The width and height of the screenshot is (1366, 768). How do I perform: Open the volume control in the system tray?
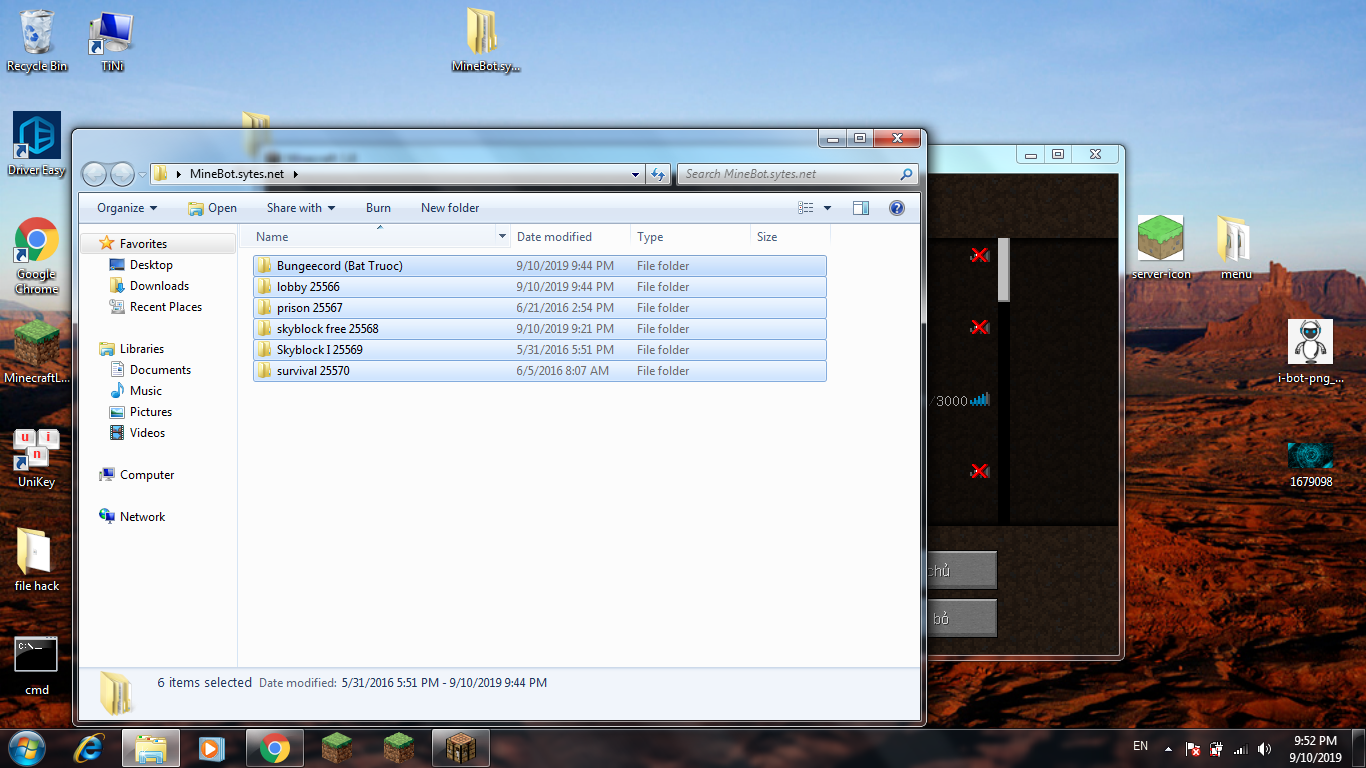pyautogui.click(x=1265, y=748)
